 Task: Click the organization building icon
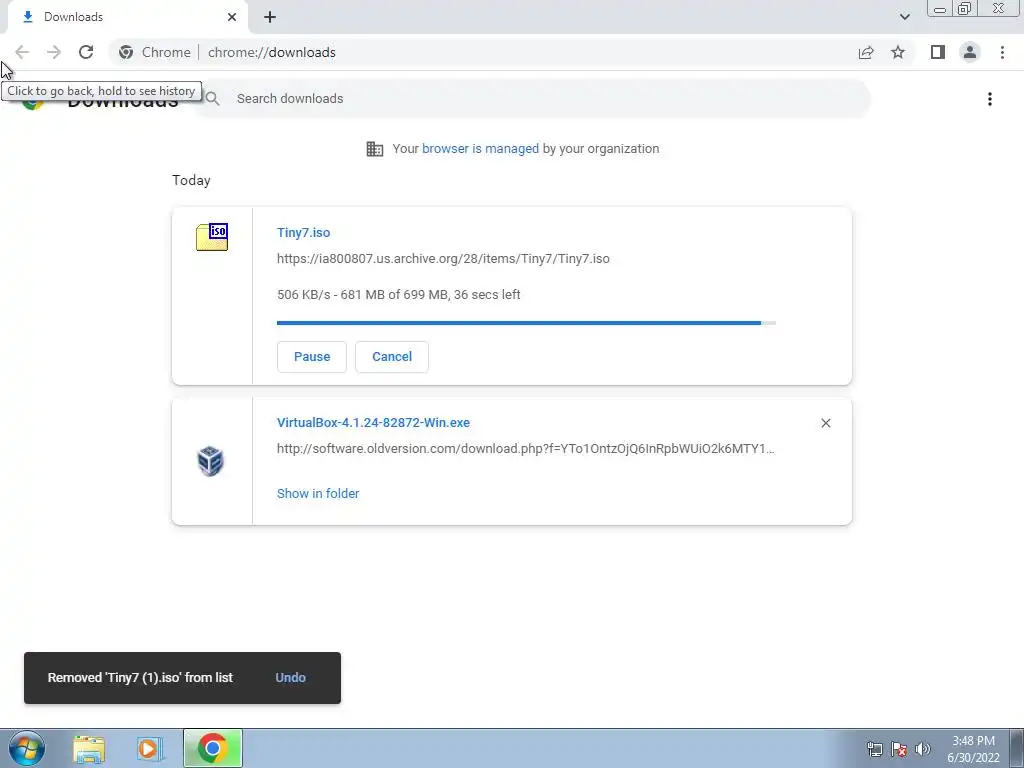[x=375, y=149]
